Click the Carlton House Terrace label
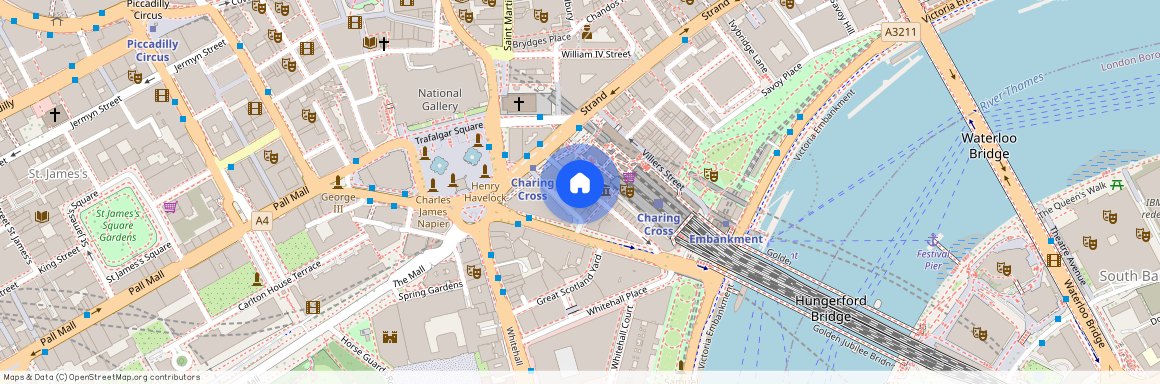 280,286
